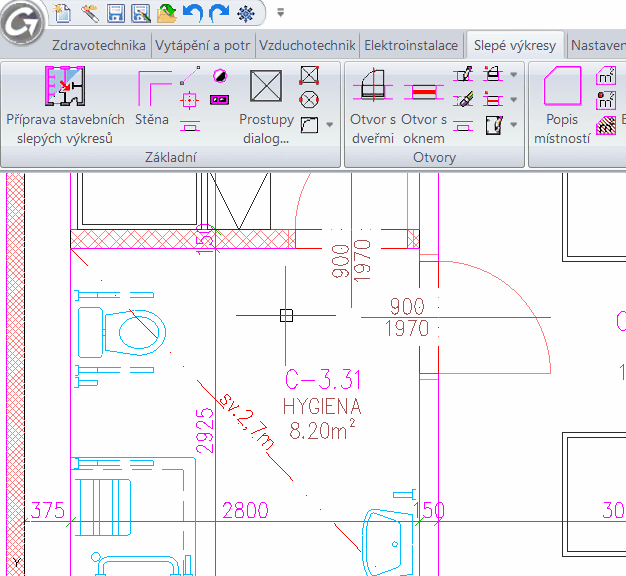
Task: Open top dropdown arrow in Otvory group
Action: pyautogui.click(x=514, y=74)
